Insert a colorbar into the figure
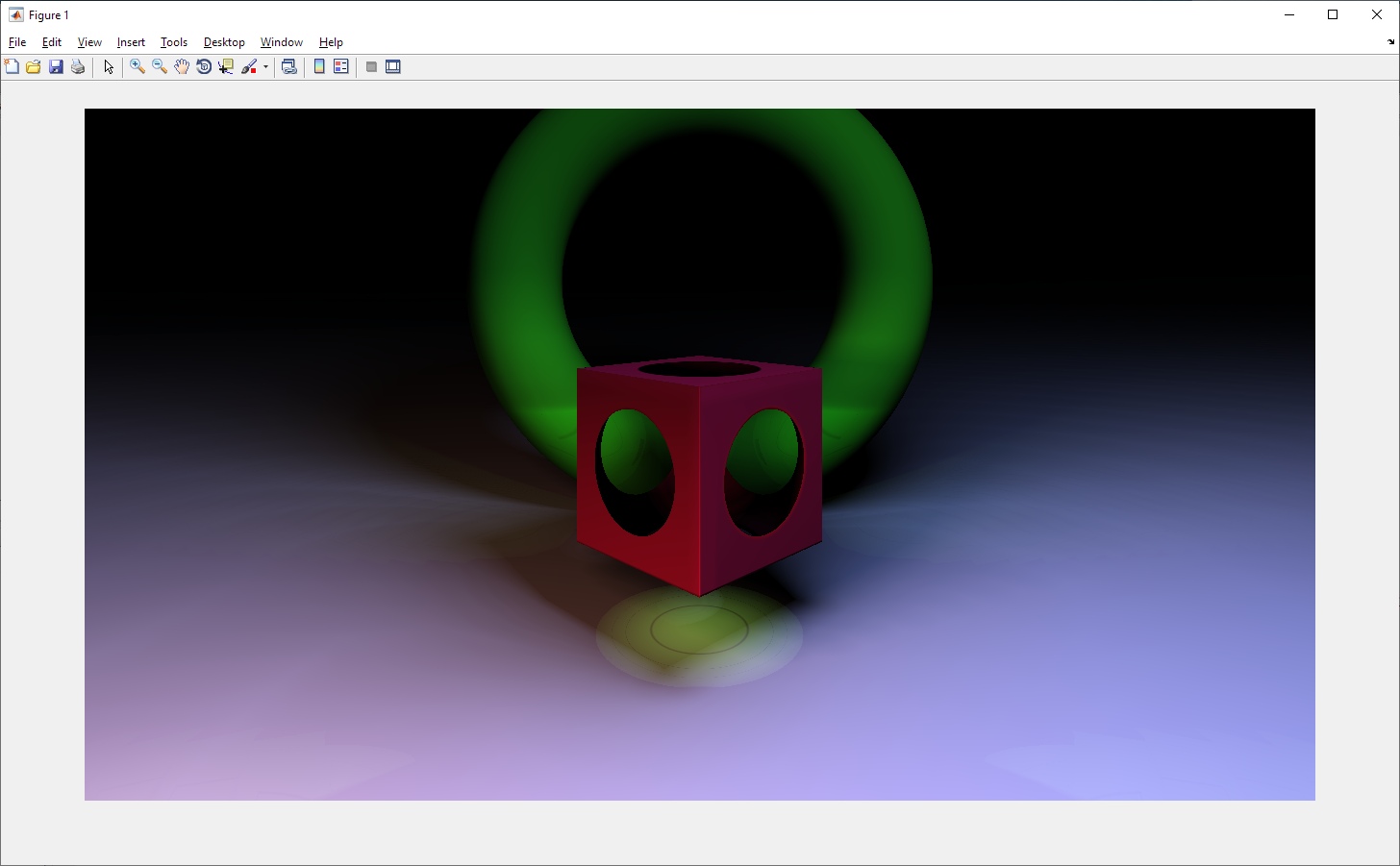 [318, 66]
